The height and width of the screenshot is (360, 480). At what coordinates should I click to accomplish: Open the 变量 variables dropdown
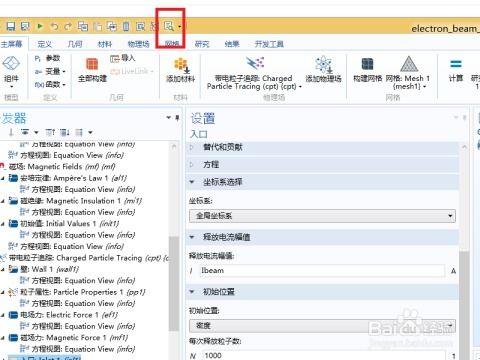(x=50, y=71)
